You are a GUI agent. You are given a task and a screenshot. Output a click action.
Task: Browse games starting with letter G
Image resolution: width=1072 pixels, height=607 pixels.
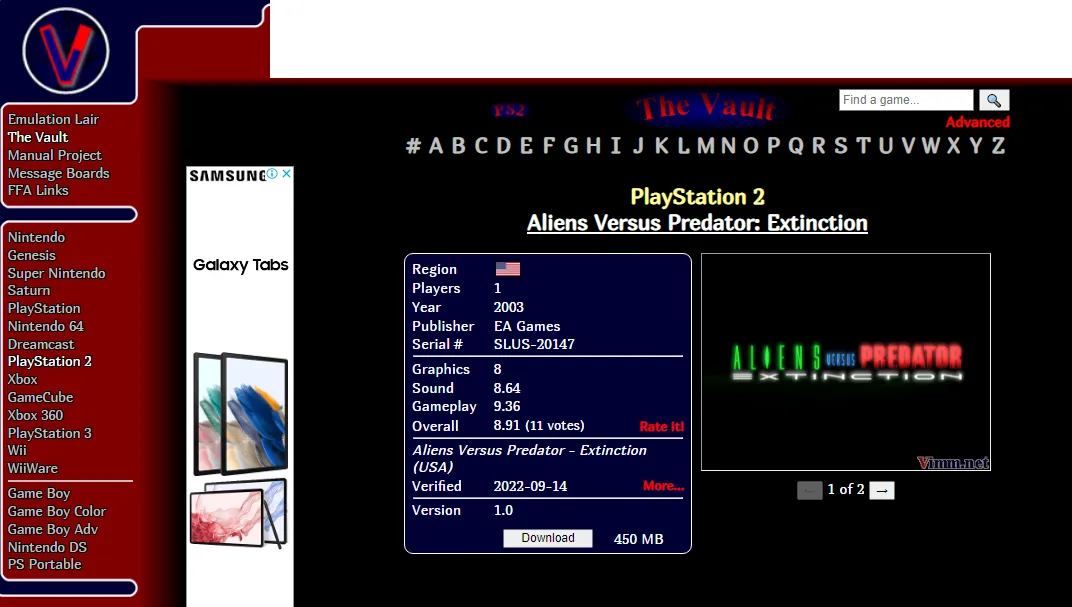click(x=571, y=146)
